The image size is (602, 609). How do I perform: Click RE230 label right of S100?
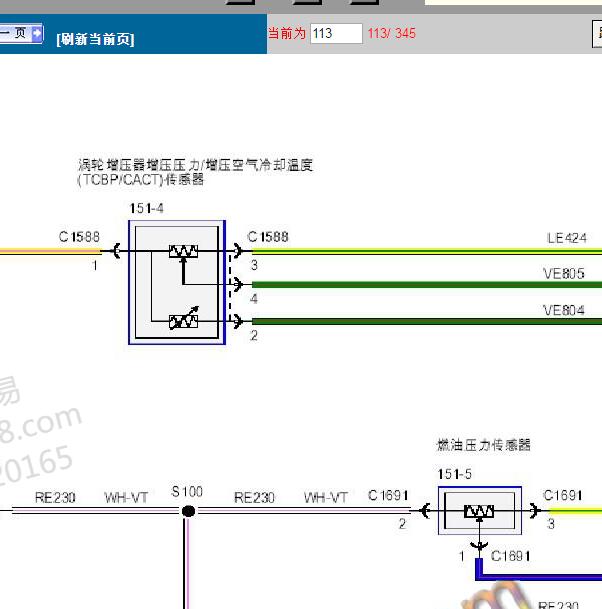[254, 498]
